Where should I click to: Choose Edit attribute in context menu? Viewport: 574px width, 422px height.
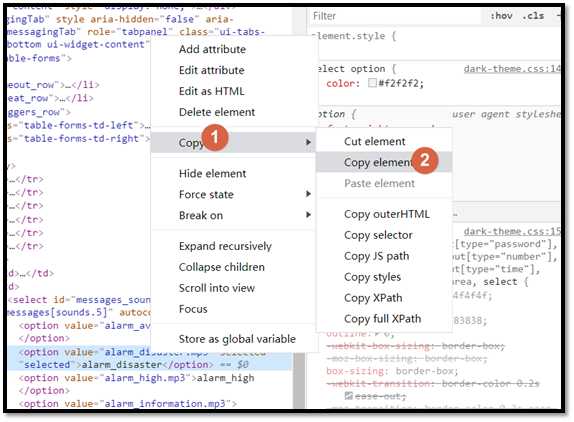[212, 70]
